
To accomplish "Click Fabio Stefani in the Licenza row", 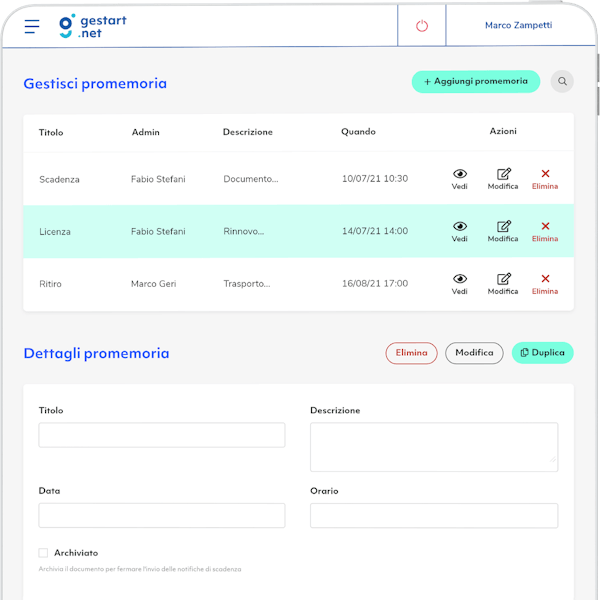I will point(158,232).
